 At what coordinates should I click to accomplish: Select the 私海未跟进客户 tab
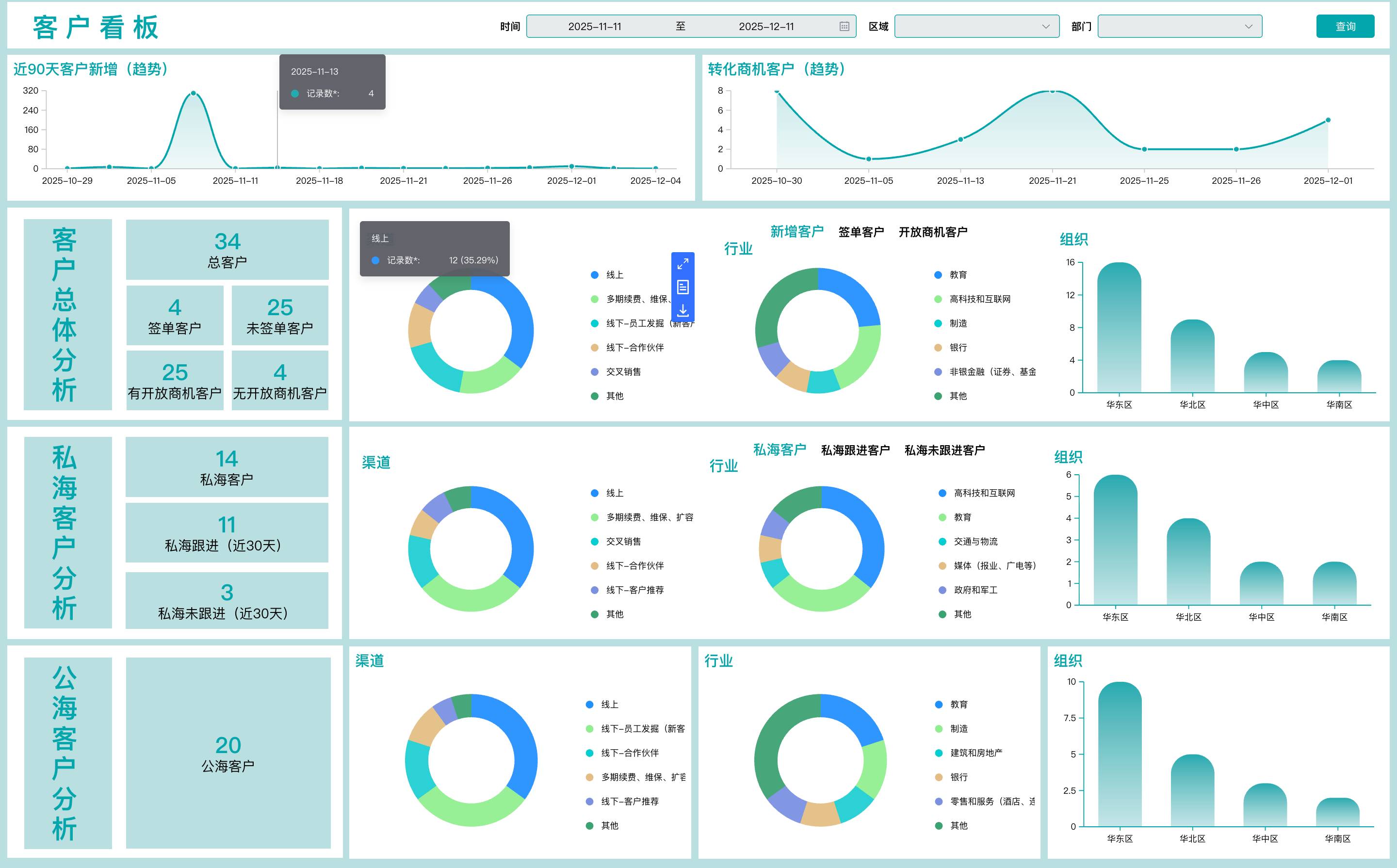click(x=944, y=450)
